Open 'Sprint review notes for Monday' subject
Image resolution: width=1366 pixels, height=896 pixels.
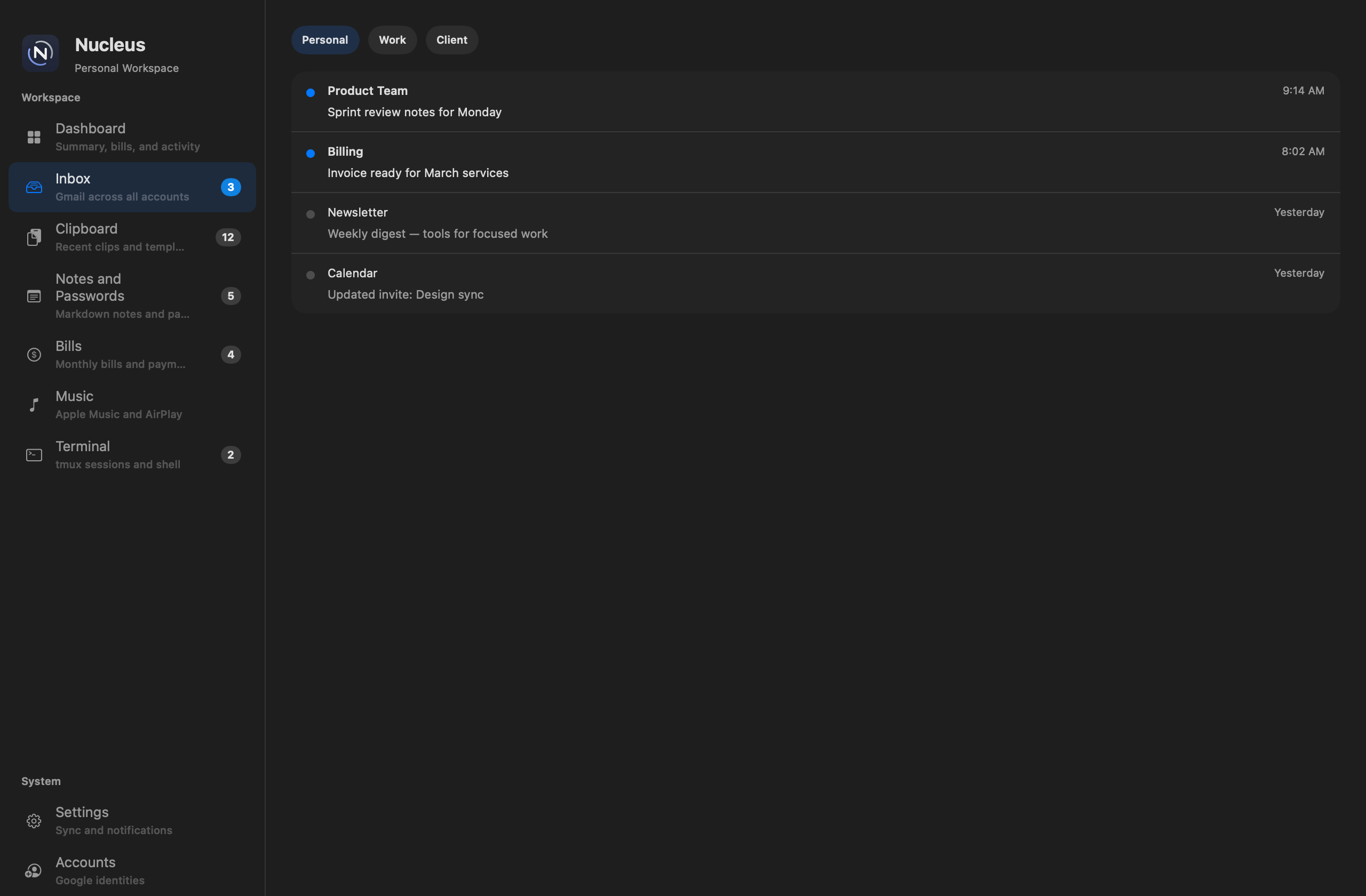pyautogui.click(x=415, y=112)
